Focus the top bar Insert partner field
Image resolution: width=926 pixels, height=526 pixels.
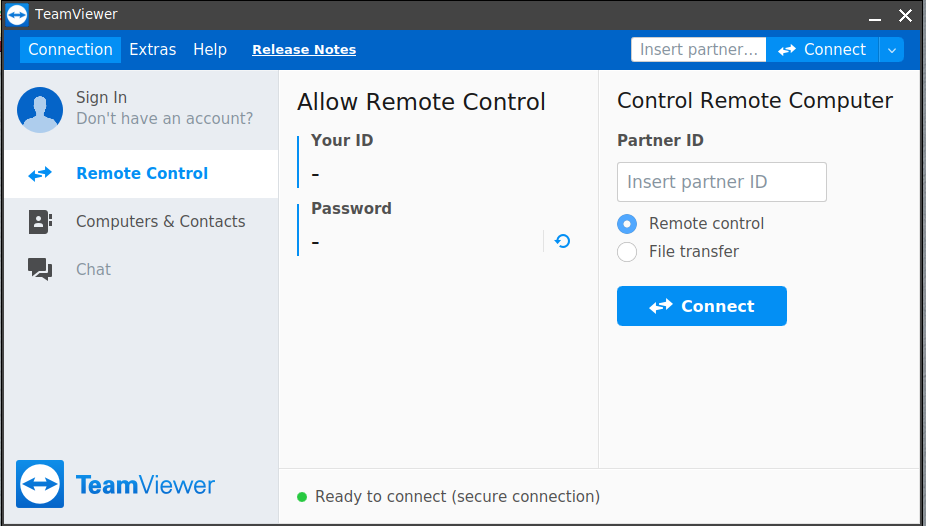pyautogui.click(x=699, y=50)
